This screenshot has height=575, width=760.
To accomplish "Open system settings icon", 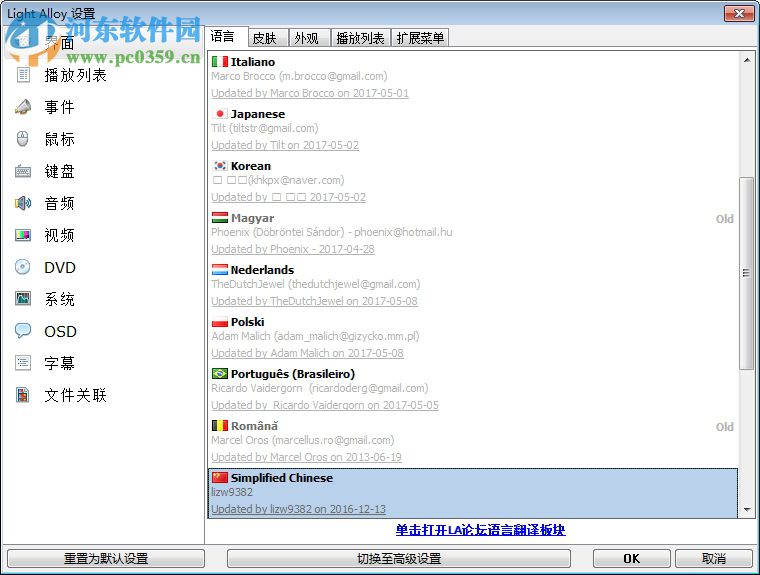I will [x=23, y=298].
